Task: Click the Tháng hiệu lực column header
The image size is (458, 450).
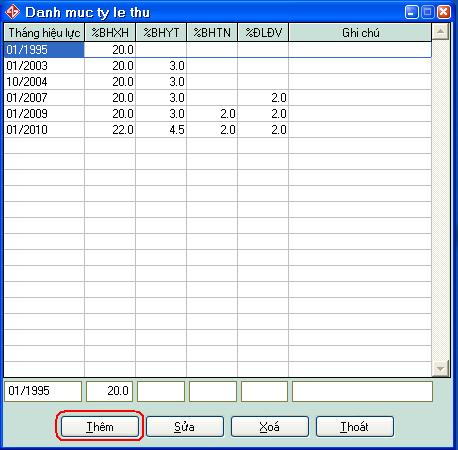Action: 44,33
